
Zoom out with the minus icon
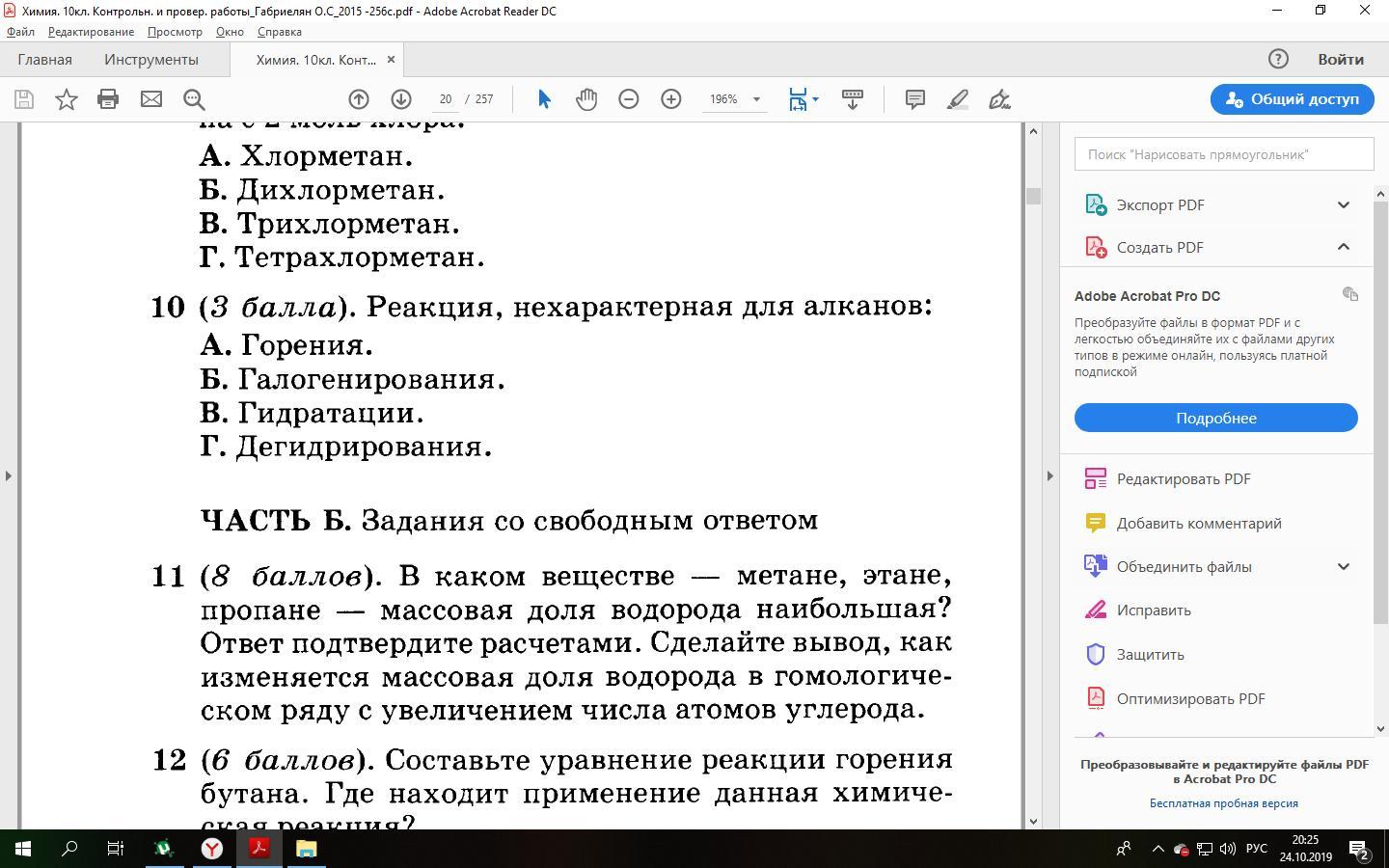tap(629, 99)
